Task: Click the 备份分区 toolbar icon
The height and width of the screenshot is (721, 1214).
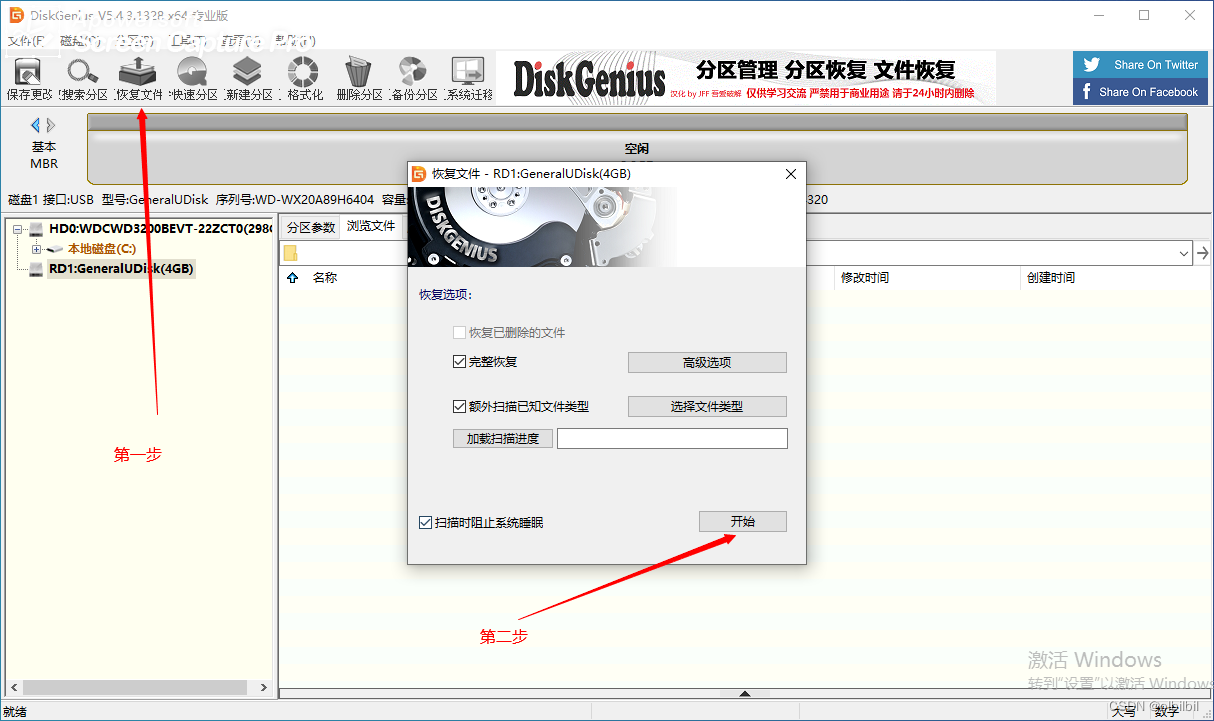Action: click(x=414, y=79)
